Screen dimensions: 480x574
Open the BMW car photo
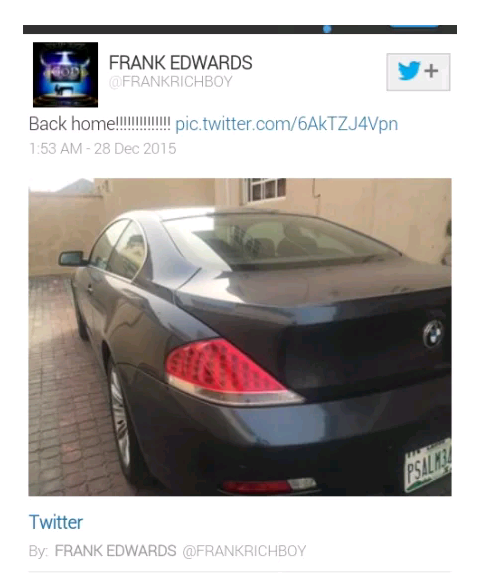(240, 337)
